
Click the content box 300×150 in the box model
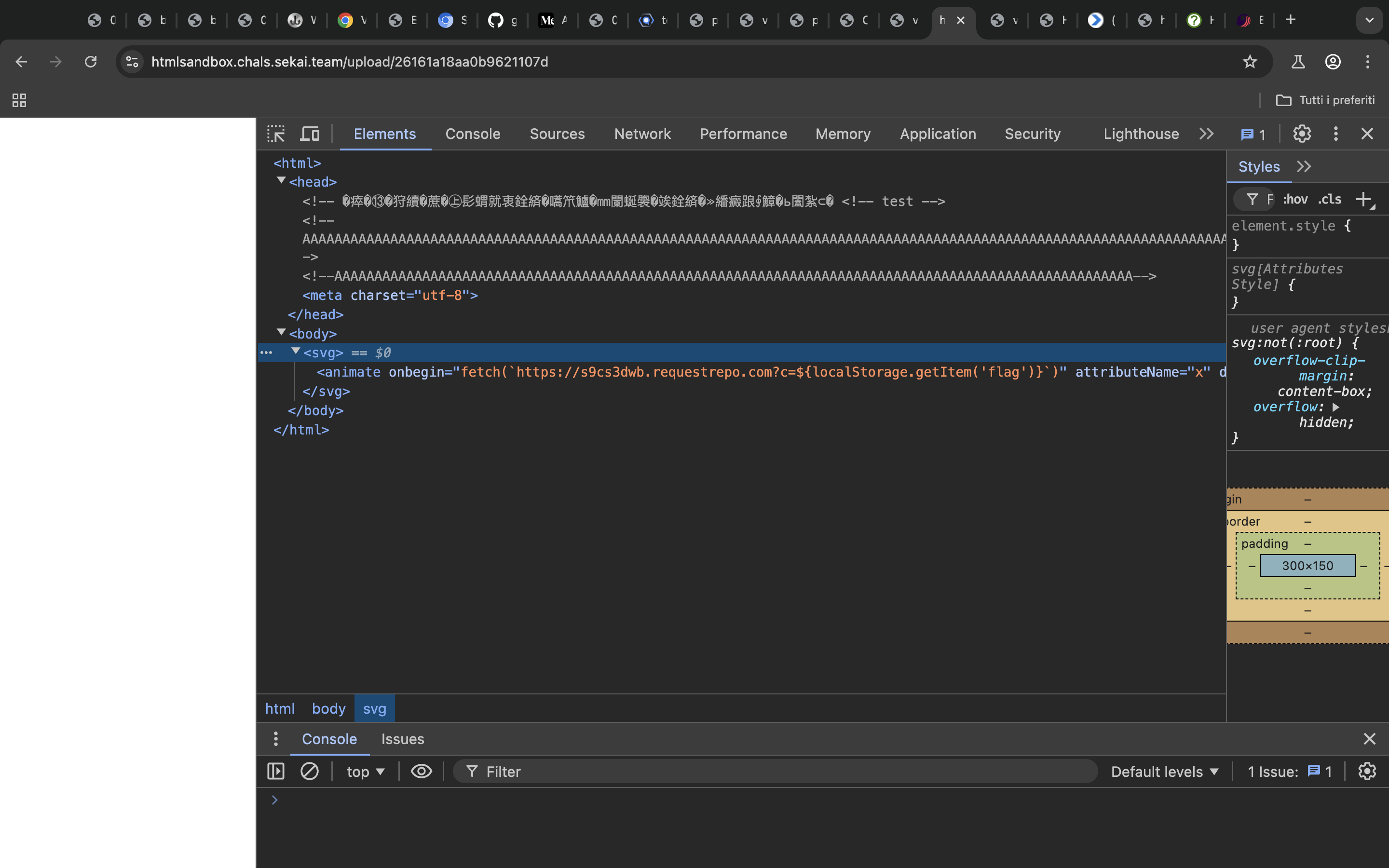coord(1307,566)
